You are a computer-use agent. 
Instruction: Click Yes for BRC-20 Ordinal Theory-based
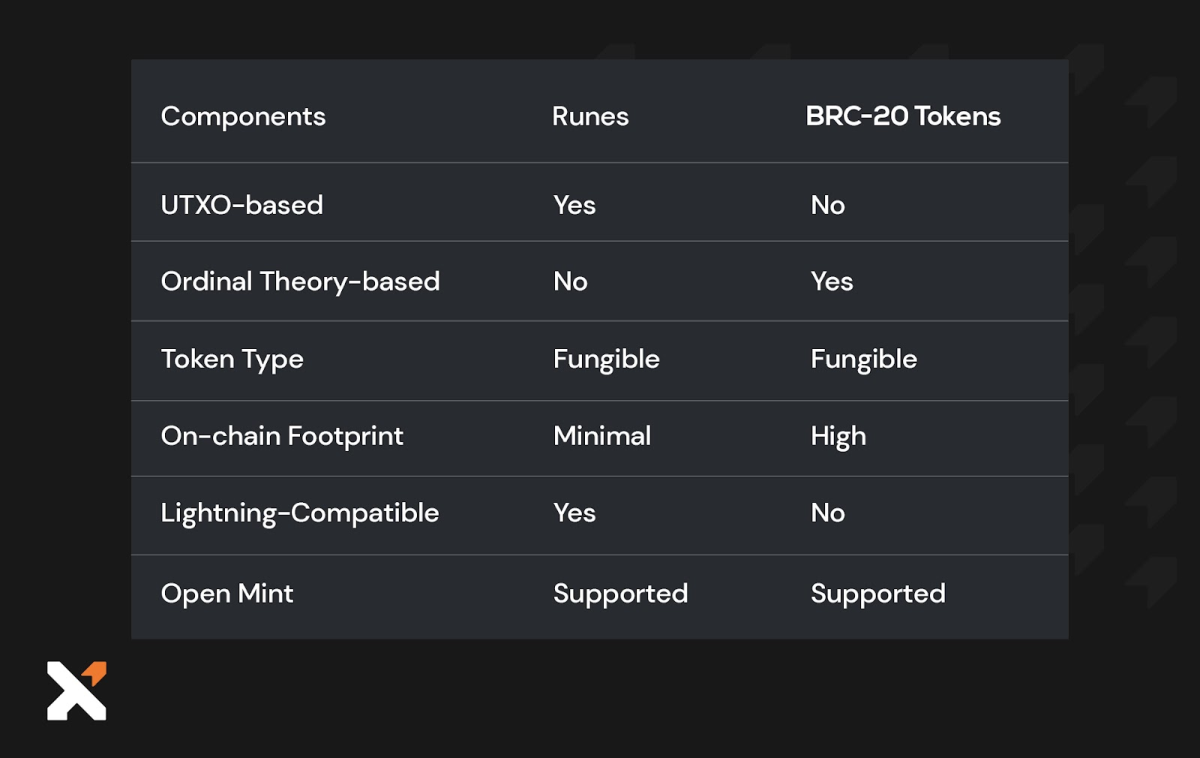[831, 281]
